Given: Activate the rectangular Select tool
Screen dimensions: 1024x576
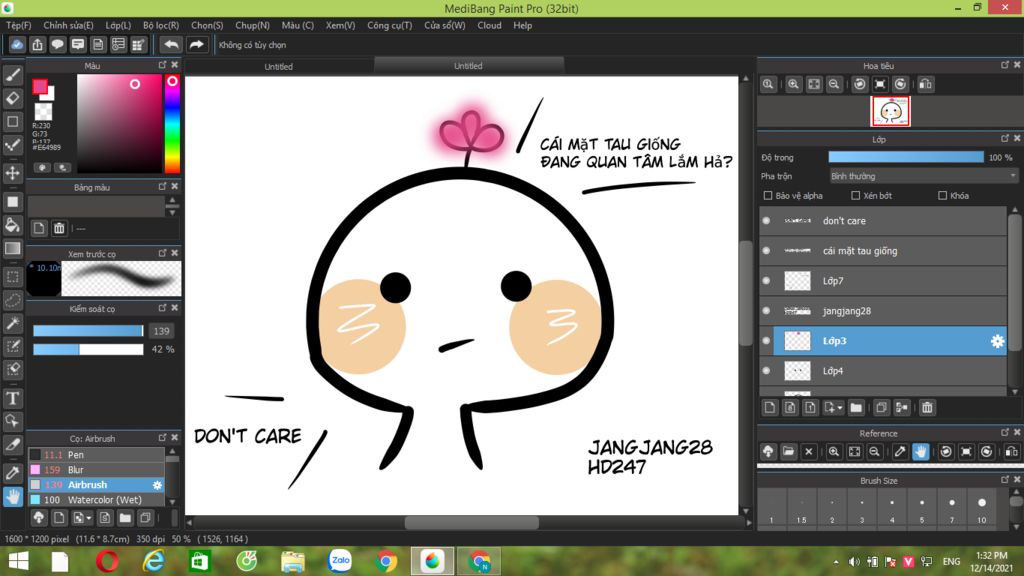Looking at the screenshot, I should pyautogui.click(x=12, y=277).
